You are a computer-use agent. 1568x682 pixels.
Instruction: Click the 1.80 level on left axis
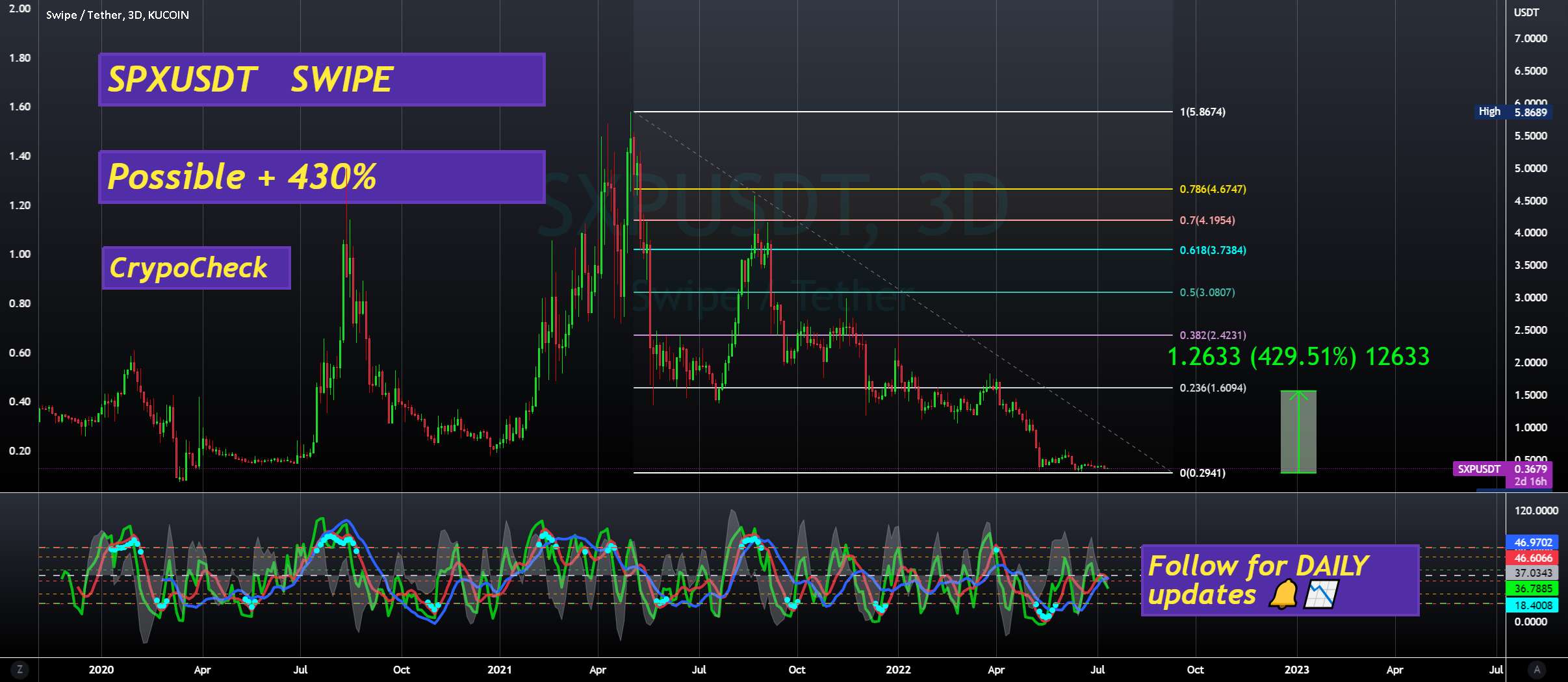coord(19,58)
